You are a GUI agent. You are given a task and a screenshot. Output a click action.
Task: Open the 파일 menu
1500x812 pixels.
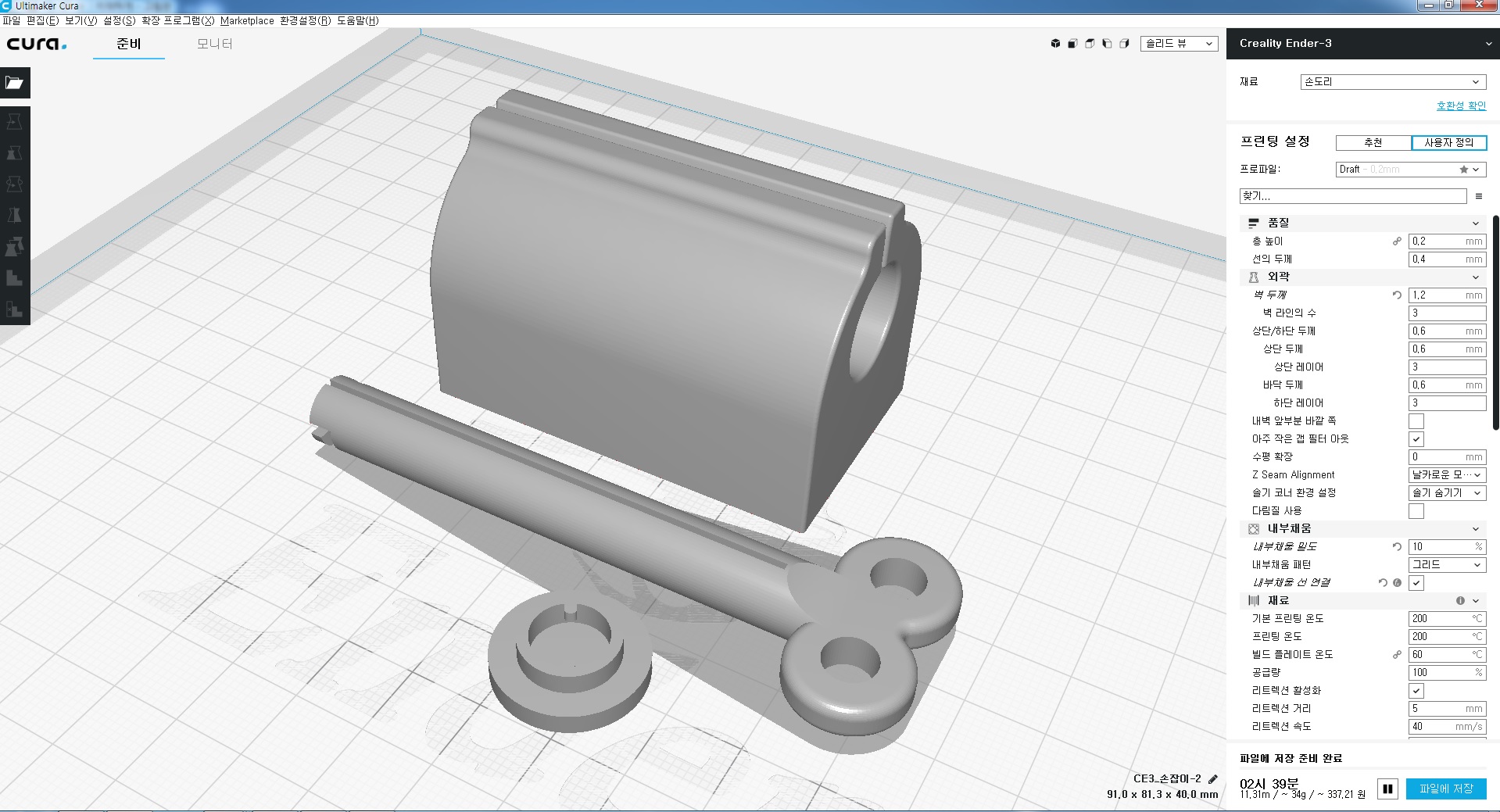[x=11, y=21]
